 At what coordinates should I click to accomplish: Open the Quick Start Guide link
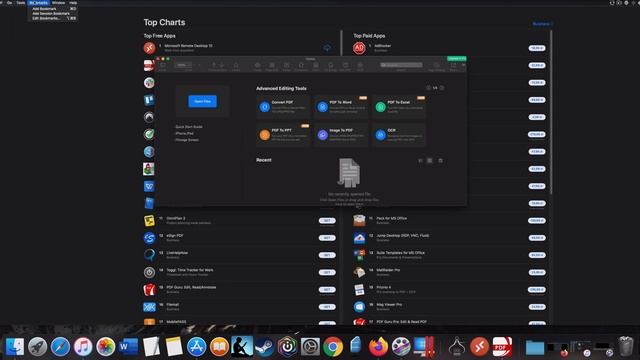point(189,127)
